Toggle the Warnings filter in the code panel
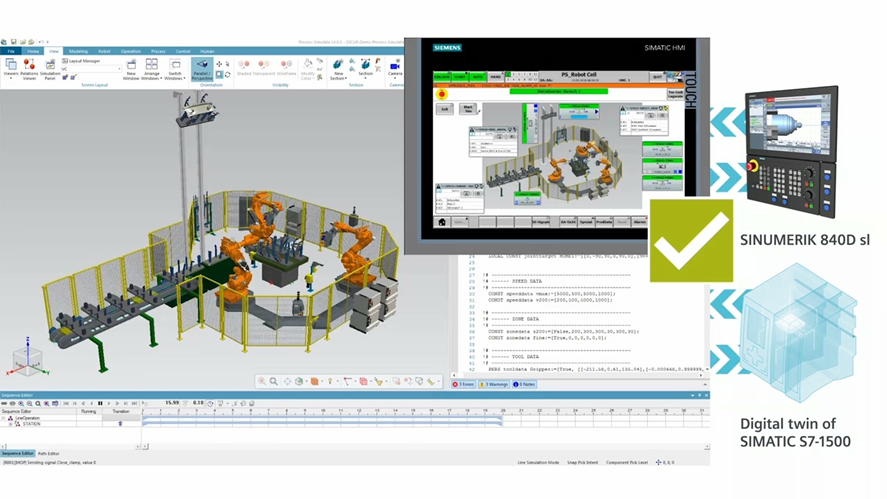887x499 pixels. [494, 385]
